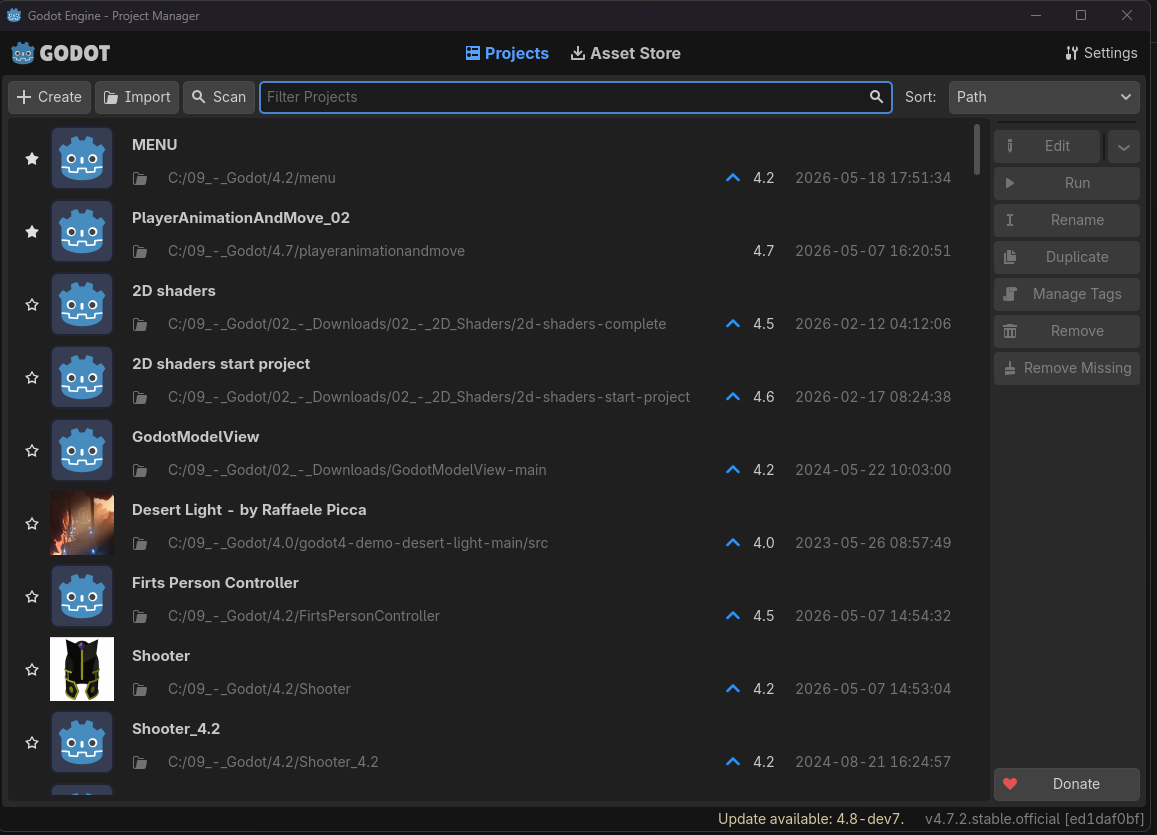Click the Godot logo in header
This screenshot has height=835, width=1157.
61,53
